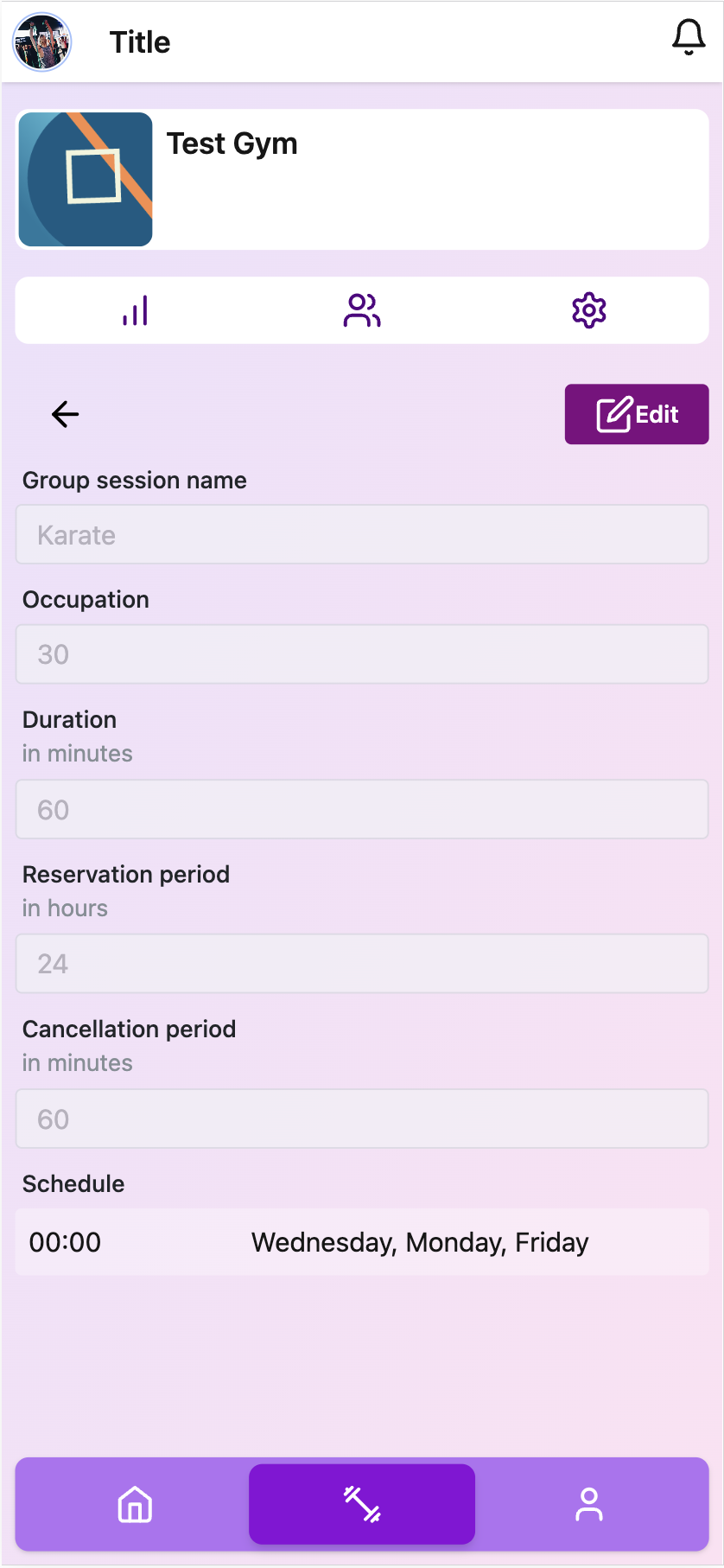Switch to the members tab
This screenshot has height=1568, width=724.
362,310
